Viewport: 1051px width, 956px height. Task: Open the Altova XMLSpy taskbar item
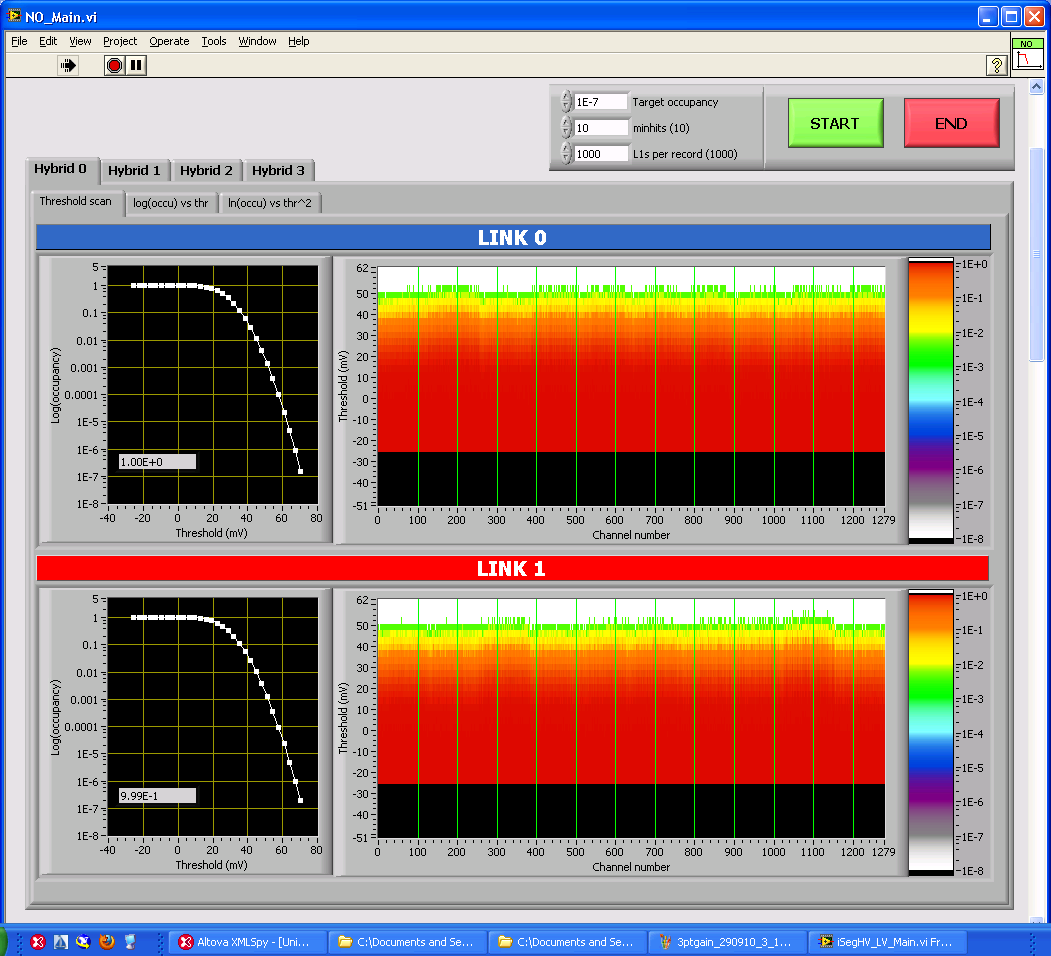click(x=247, y=941)
